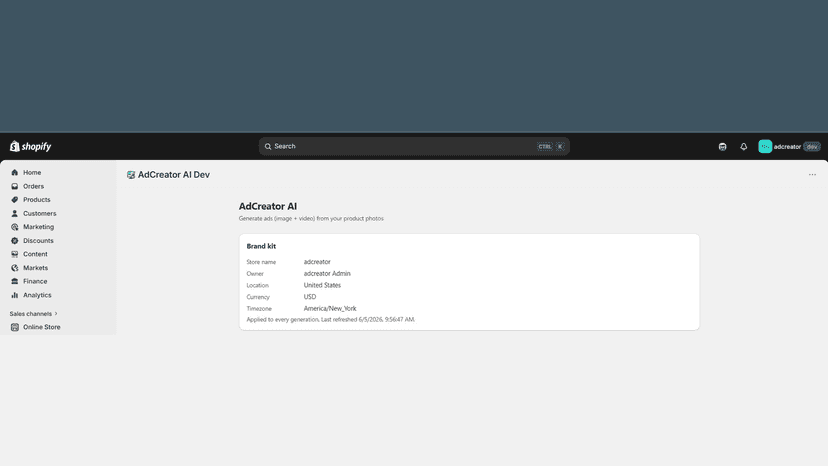Click the 'Generate ads' subtitle text
This screenshot has width=828, height=466.
coord(311,219)
